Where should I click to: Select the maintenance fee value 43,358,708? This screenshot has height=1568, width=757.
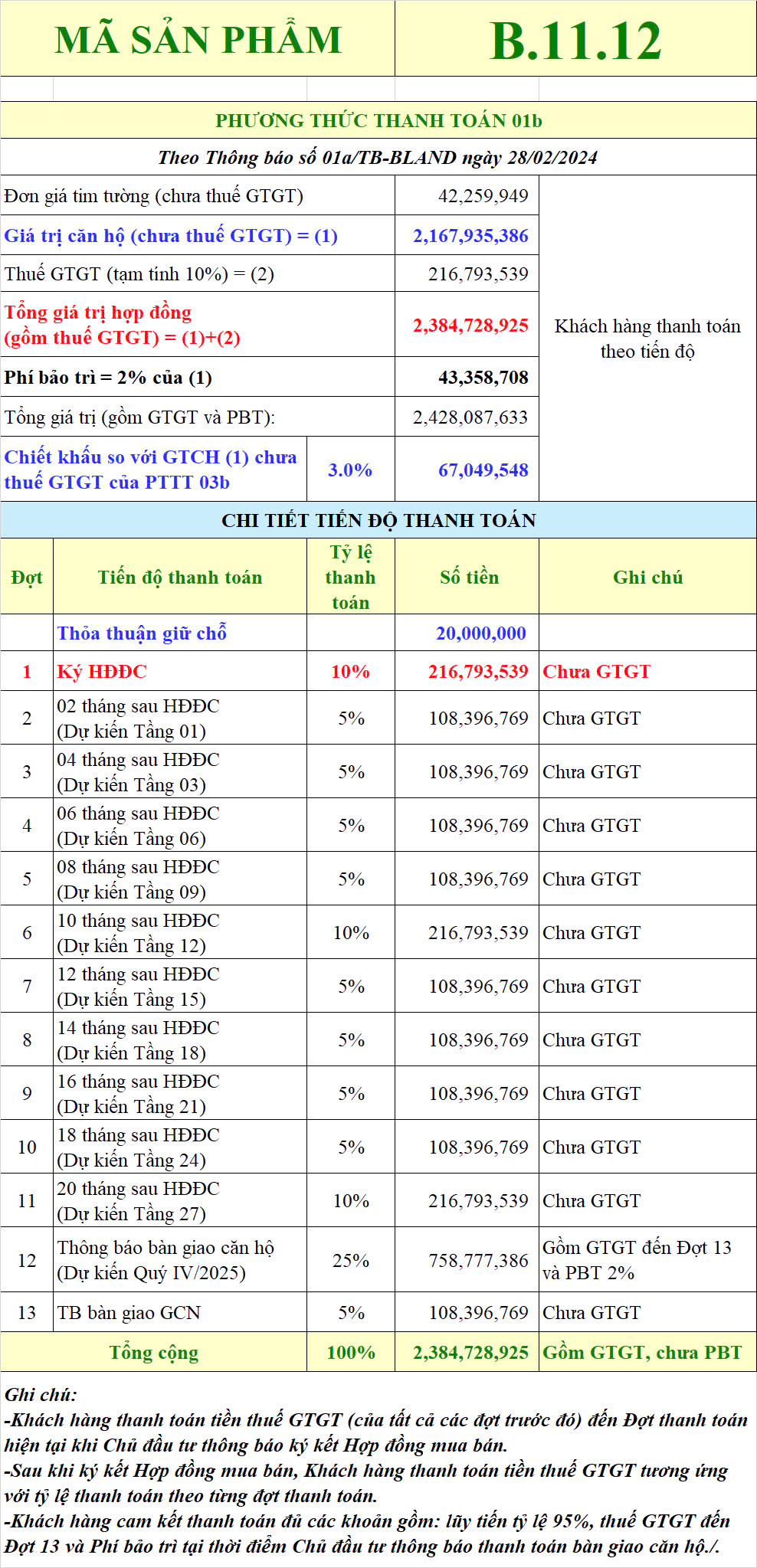click(x=483, y=378)
